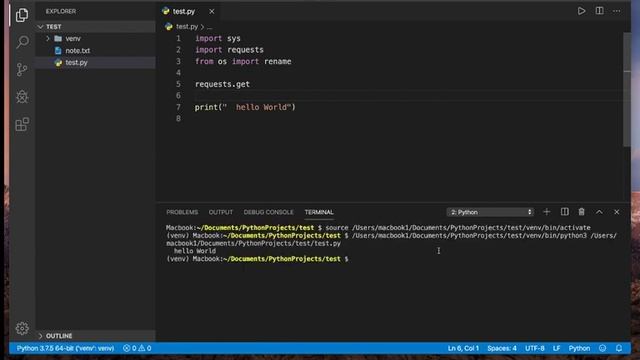Click test.py in the breadcrumb
The image size is (640, 360).
tap(187, 27)
